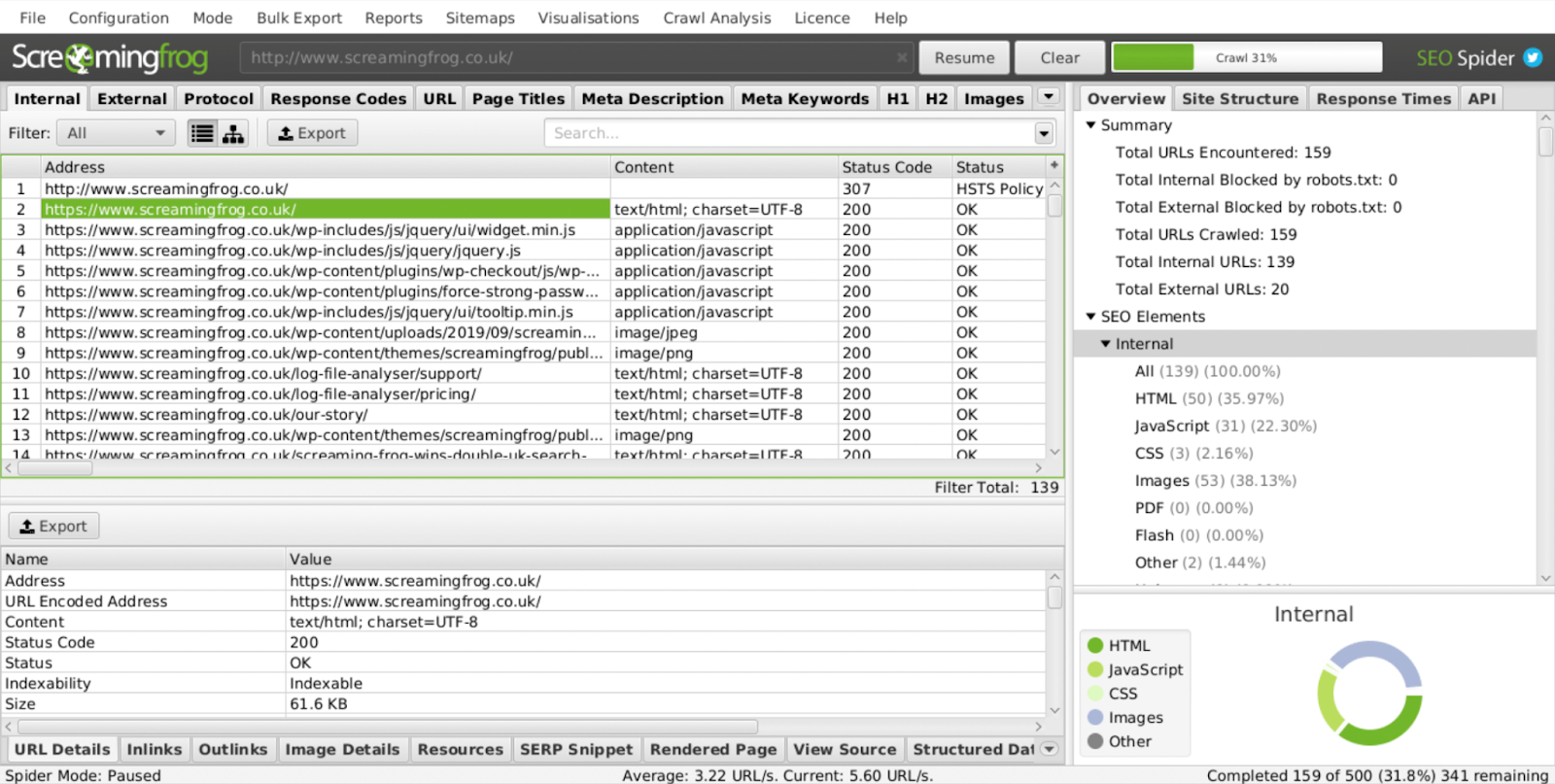Switch to list view icon
1555x784 pixels.
pyautogui.click(x=202, y=133)
